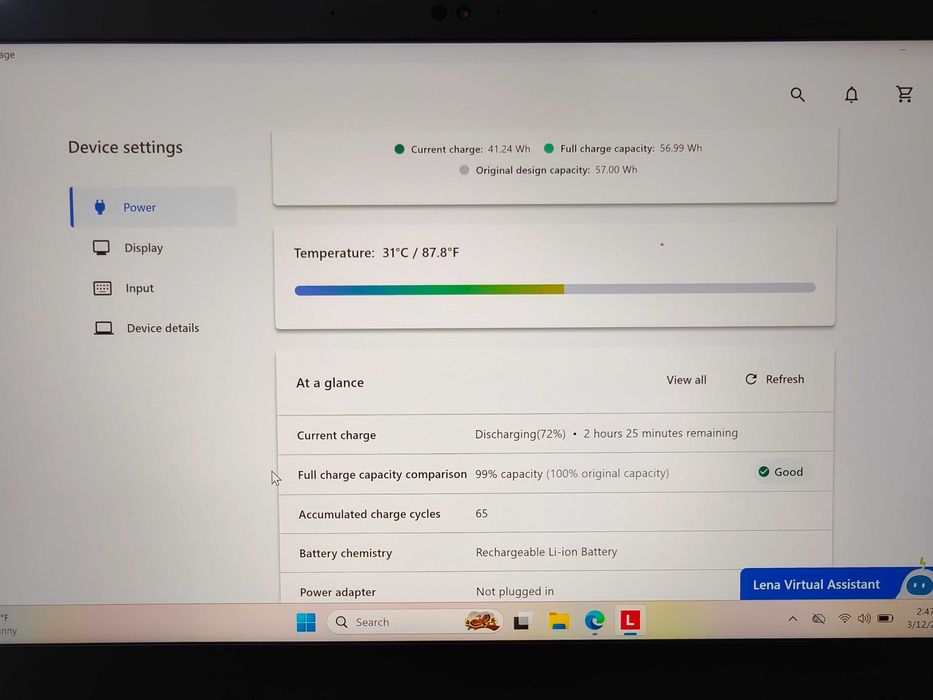This screenshot has height=700, width=933.
Task: Click the Full charge capacity legend dot
Action: pyautogui.click(x=549, y=148)
